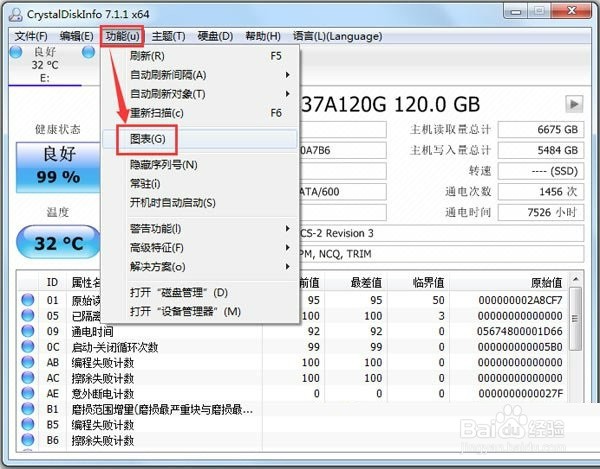Close the CrystalDiskInfo window
600x469 pixels.
tap(571, 11)
